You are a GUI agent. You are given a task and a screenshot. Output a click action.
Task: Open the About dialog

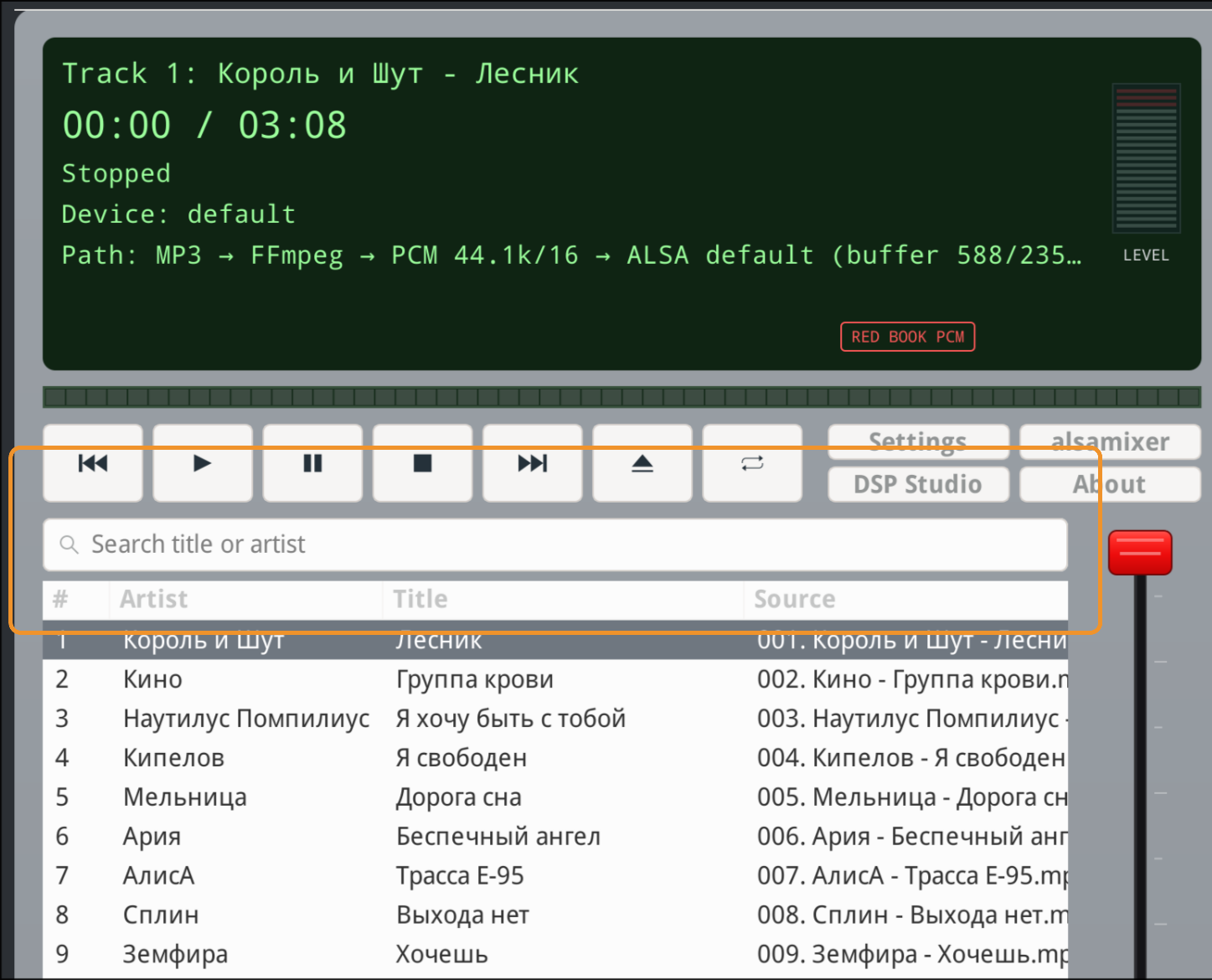point(1110,484)
